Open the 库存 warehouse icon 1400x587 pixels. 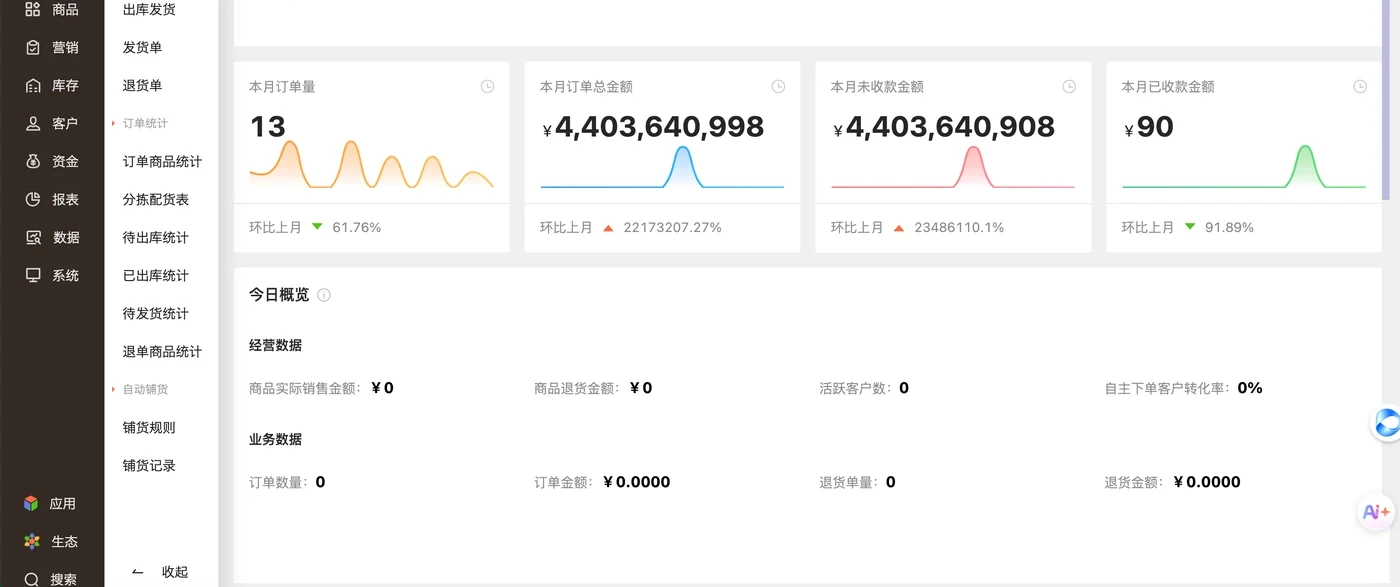point(33,85)
